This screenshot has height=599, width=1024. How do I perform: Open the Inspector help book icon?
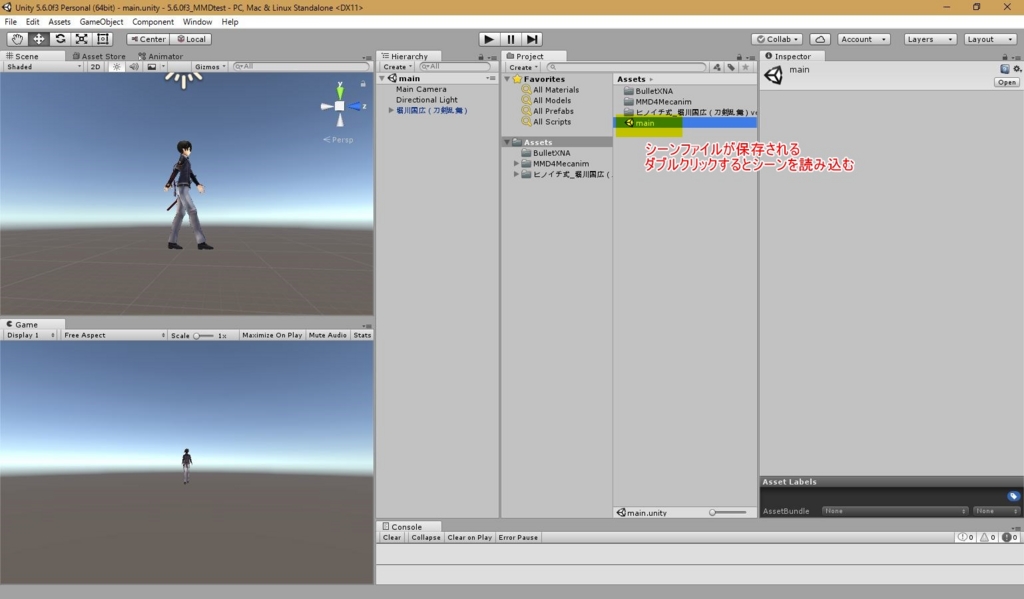coord(1004,69)
